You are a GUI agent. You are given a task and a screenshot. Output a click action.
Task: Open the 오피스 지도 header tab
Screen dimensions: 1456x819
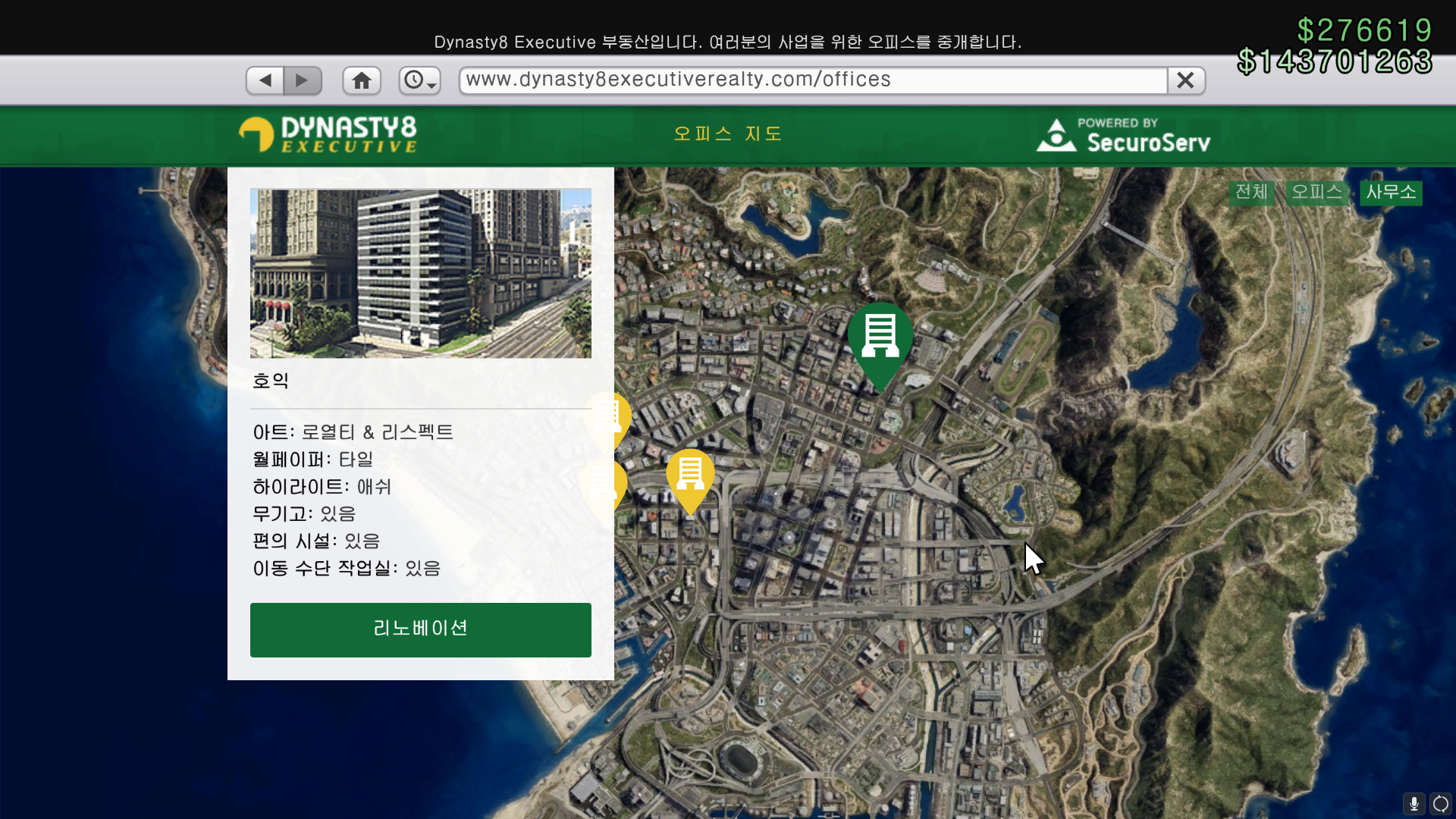(727, 134)
